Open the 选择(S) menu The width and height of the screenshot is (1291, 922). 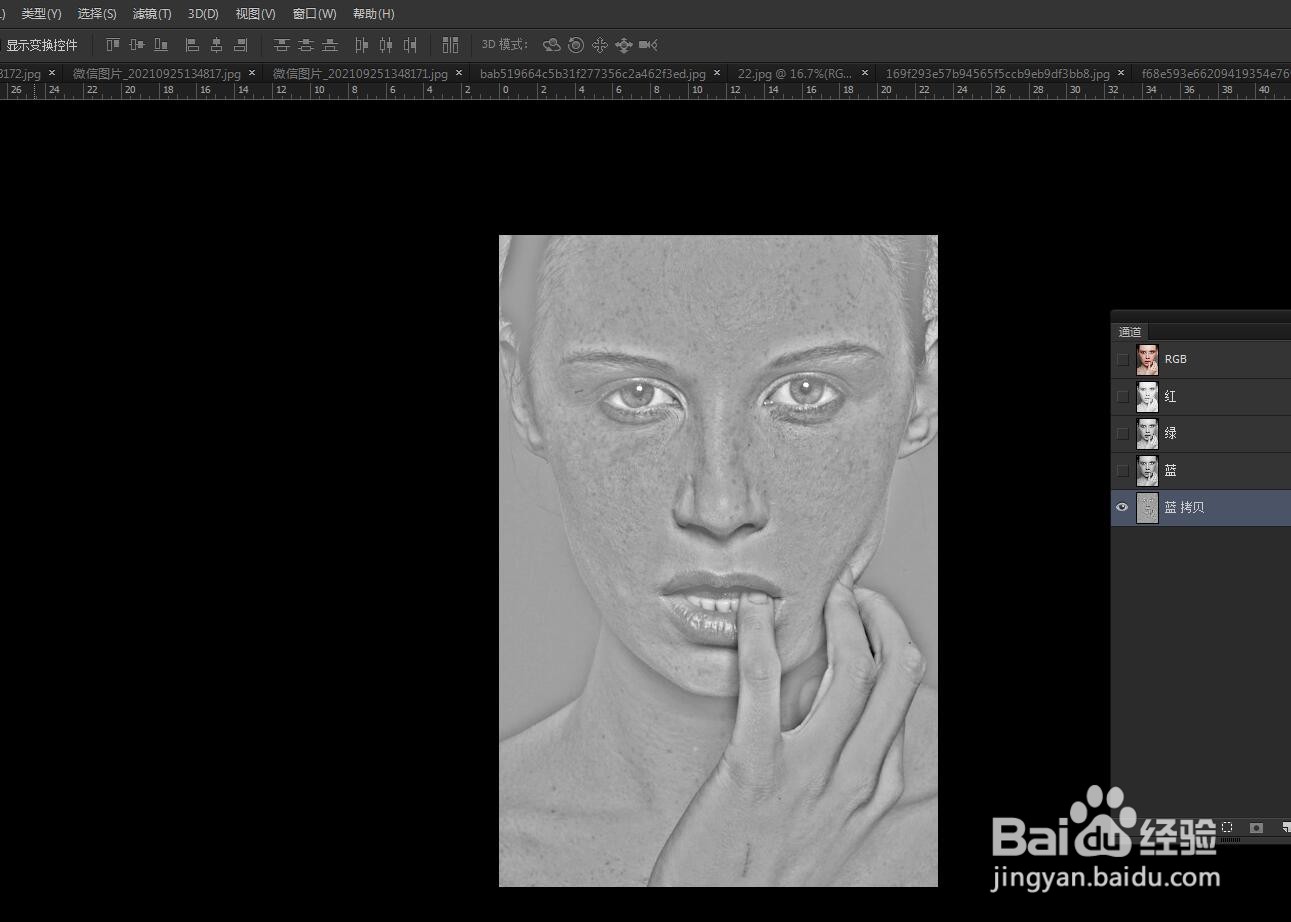pyautogui.click(x=97, y=14)
